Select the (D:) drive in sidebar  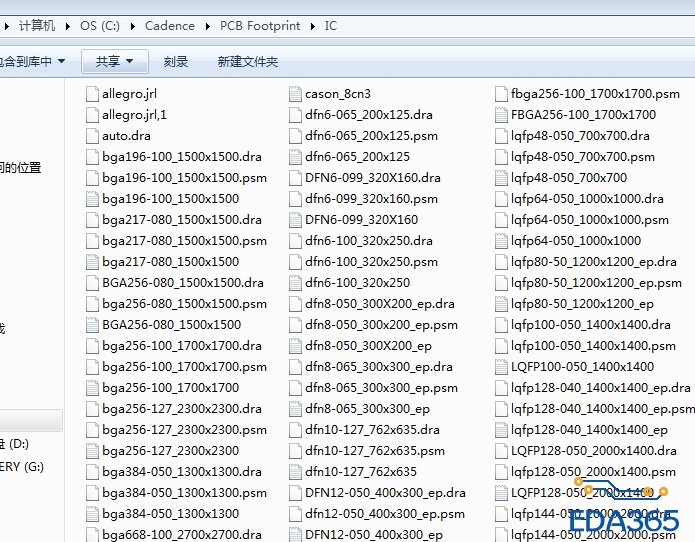pos(15,444)
